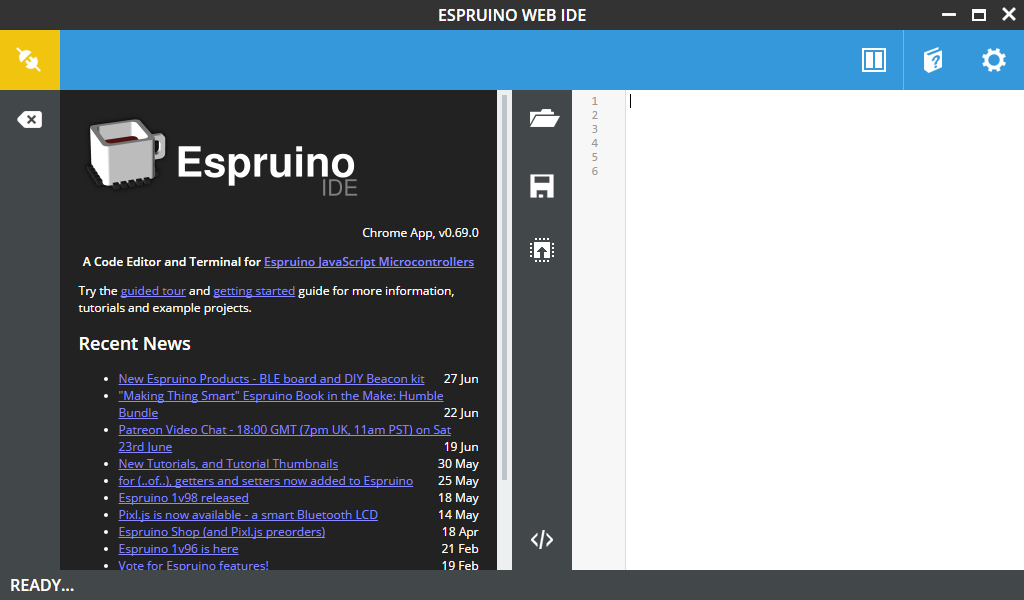The image size is (1024, 600).
Task: Open Patreon Video Chat news link
Action: tap(284, 430)
